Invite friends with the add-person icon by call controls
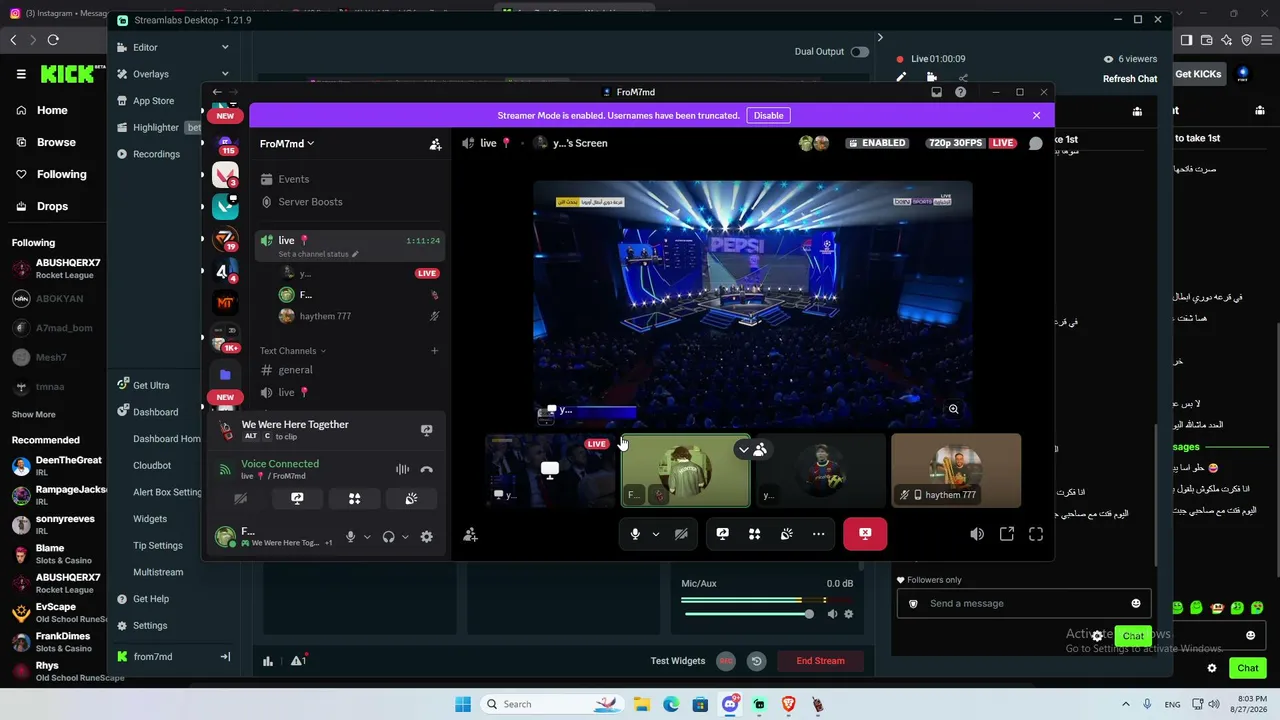1280x720 pixels. (471, 535)
